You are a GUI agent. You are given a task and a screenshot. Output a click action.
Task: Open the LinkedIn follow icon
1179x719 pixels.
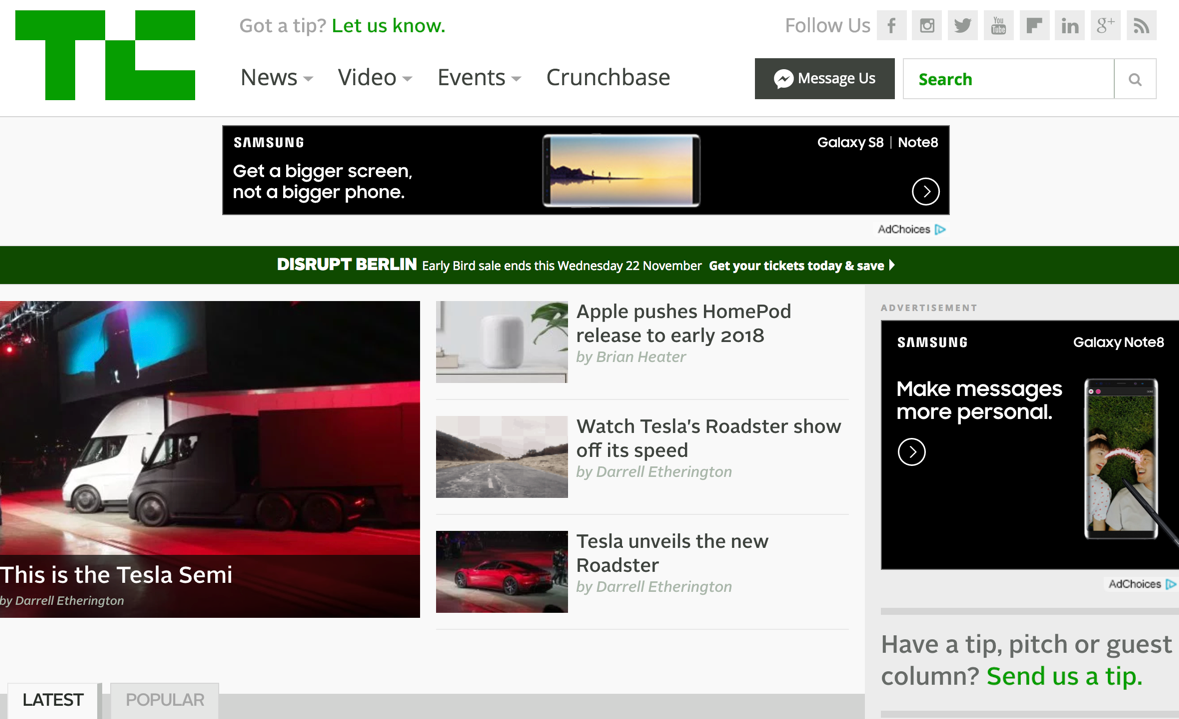1070,26
